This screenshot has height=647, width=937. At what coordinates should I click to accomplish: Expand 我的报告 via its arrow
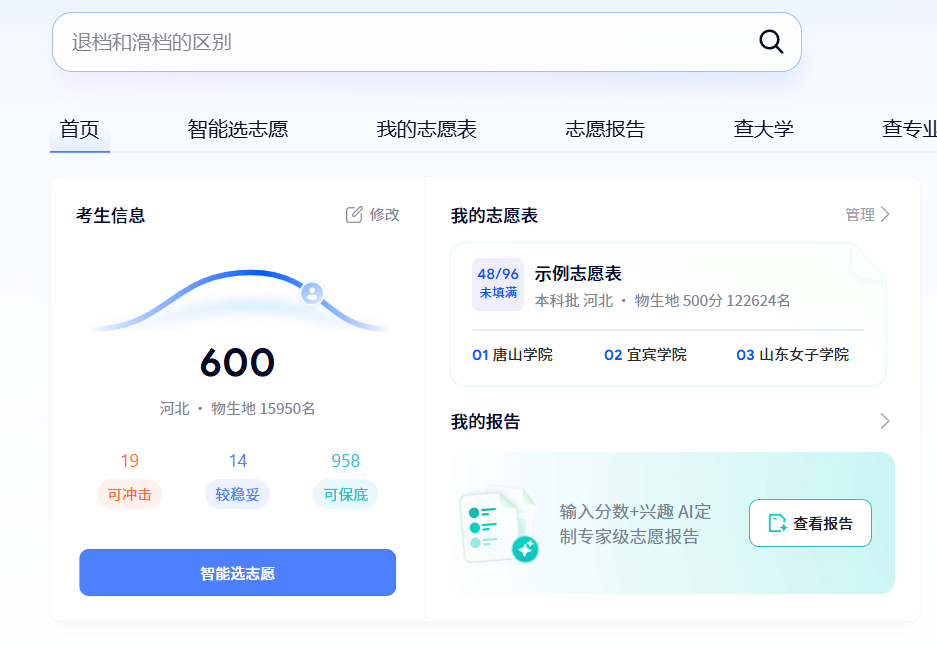(883, 421)
